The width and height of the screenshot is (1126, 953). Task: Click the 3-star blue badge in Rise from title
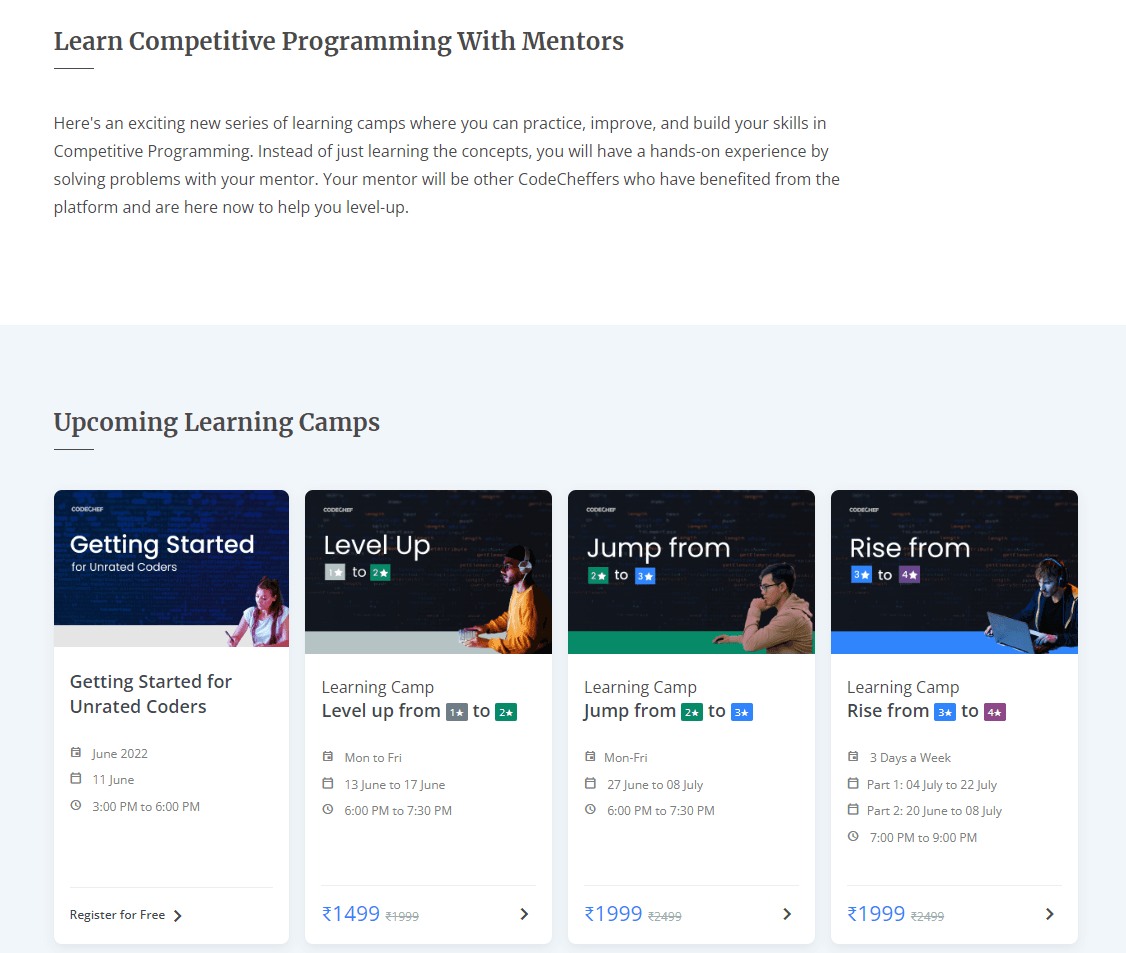[945, 712]
